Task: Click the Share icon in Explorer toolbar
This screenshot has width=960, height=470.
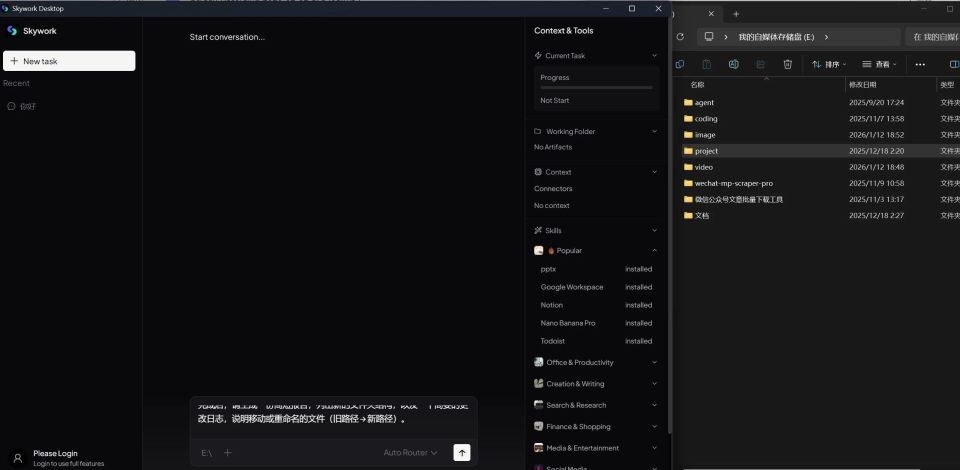Action: click(x=760, y=64)
